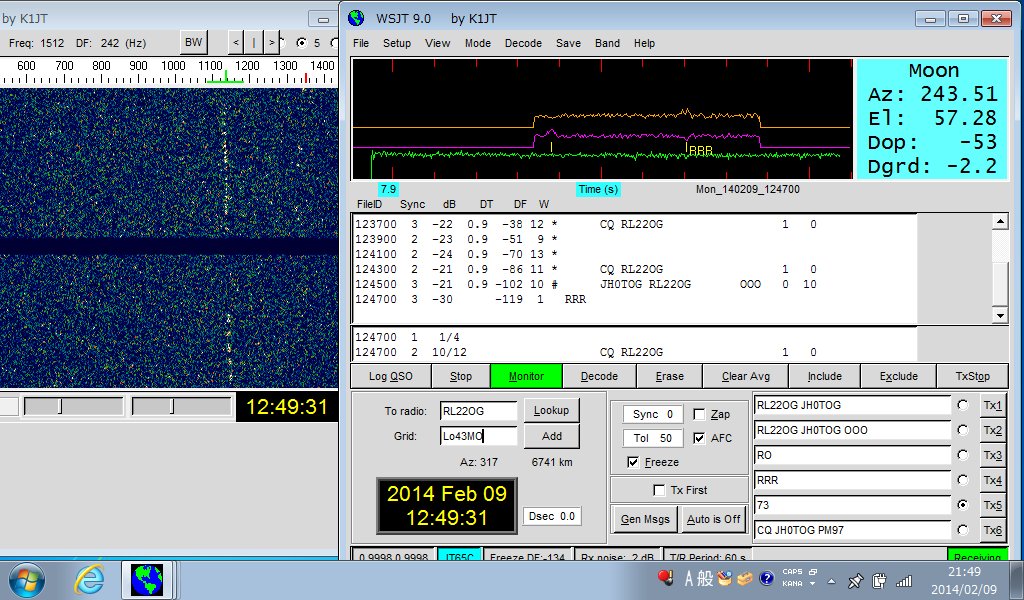Click the decode row '124500 JH0TOG RL22OG OOO'
Viewport: 1024px width, 600px height.
point(586,284)
